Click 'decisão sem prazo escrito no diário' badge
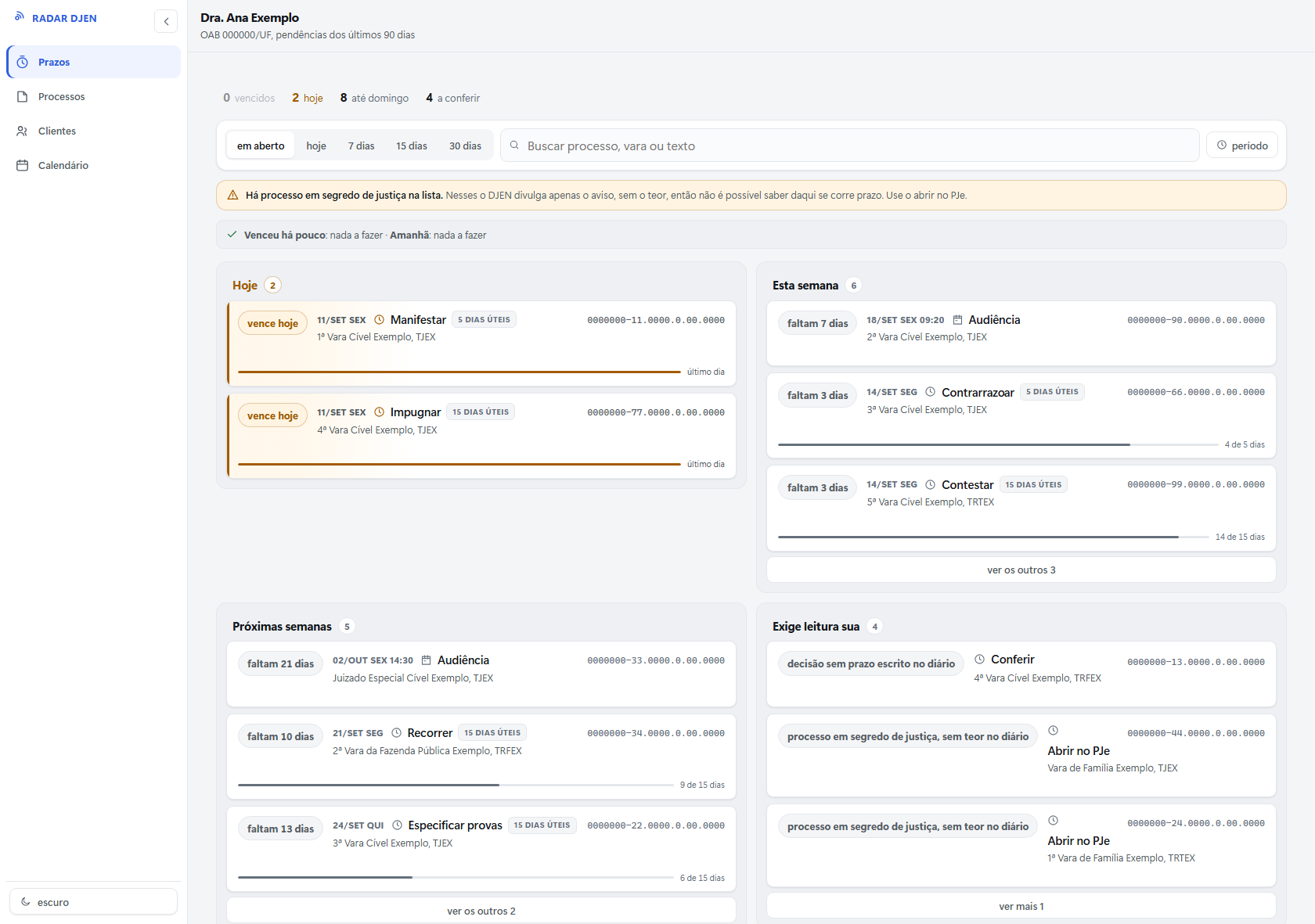1315x924 pixels. point(871,663)
